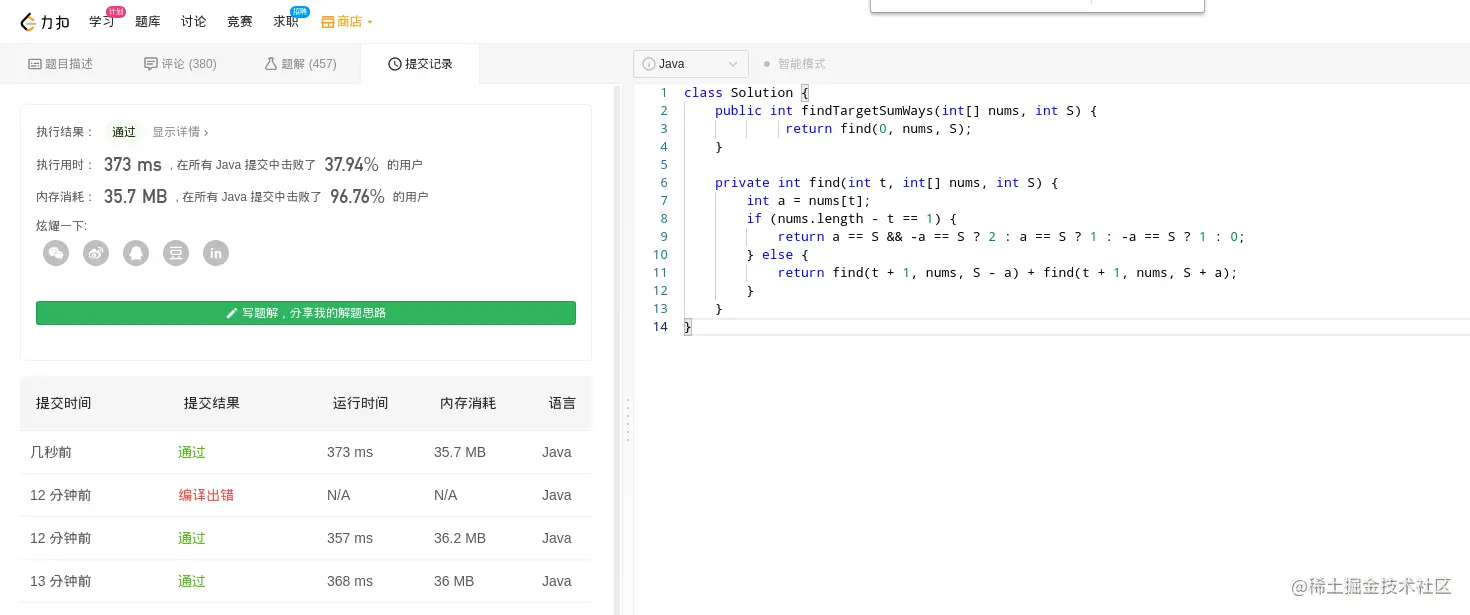Open the 求职 jobs menu
The width and height of the screenshot is (1470, 615).
286,22
